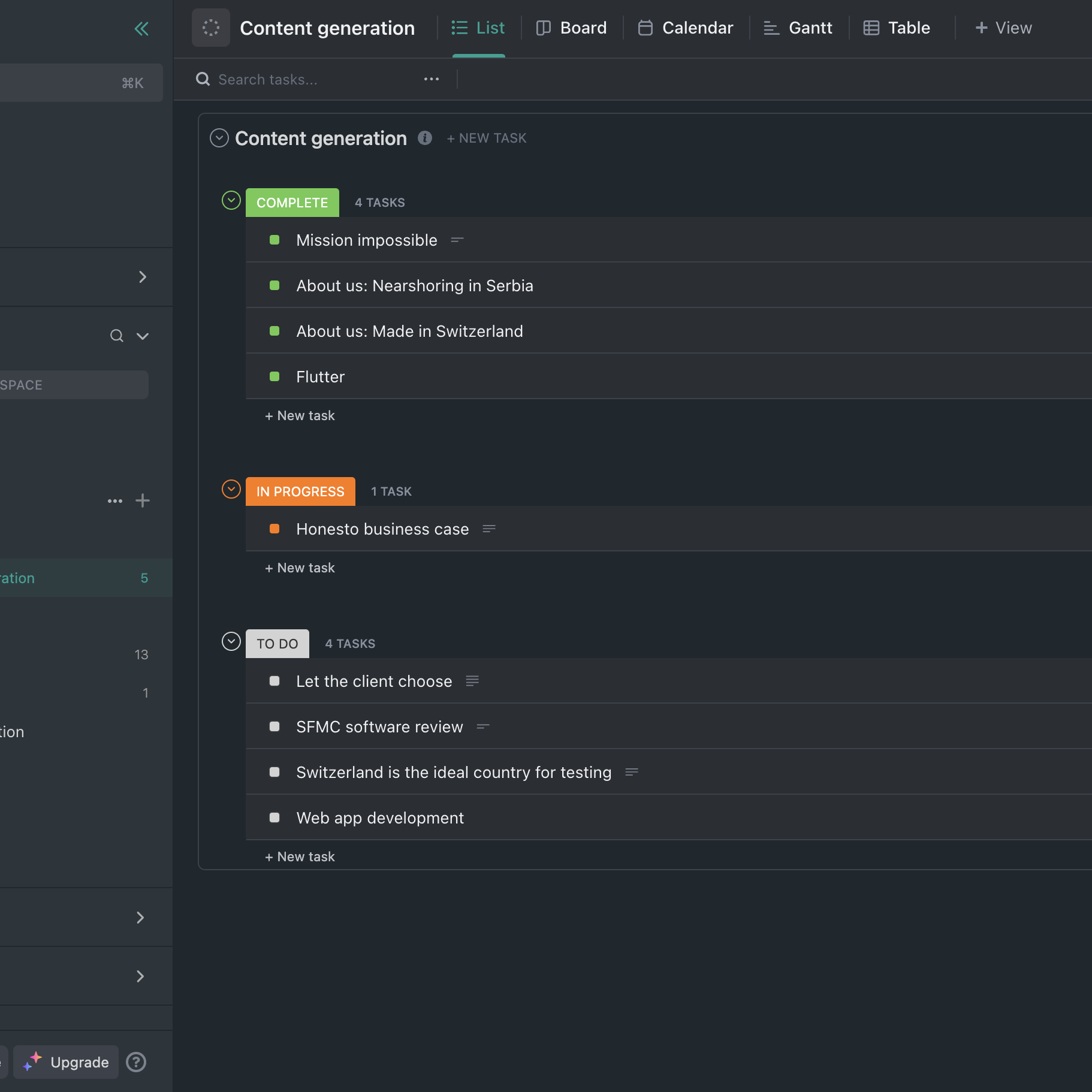The height and width of the screenshot is (1092, 1092).
Task: Click the sidebar plus icon to add
Action: pos(143,500)
